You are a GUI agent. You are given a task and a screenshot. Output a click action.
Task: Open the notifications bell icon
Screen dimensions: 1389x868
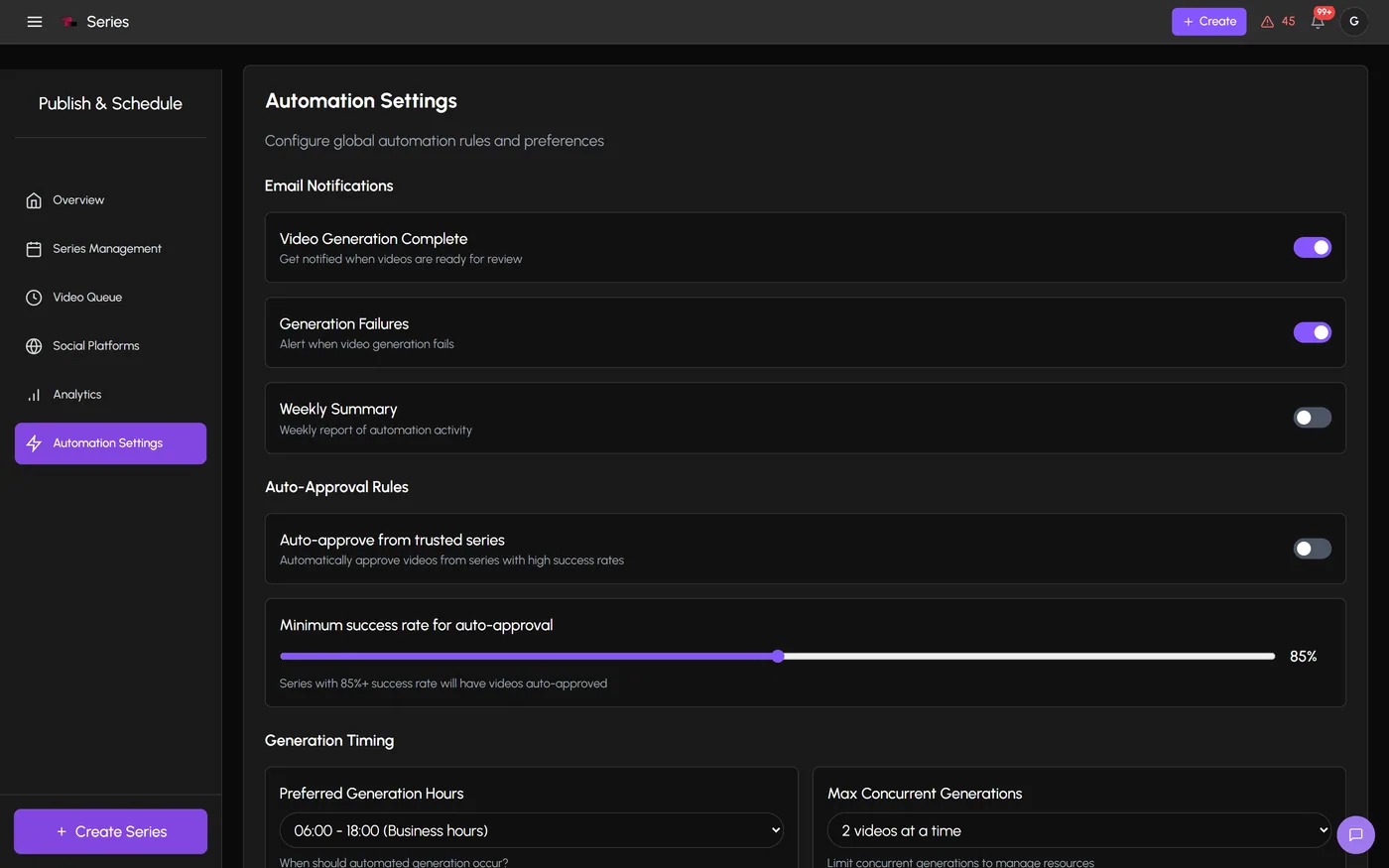pos(1318,22)
